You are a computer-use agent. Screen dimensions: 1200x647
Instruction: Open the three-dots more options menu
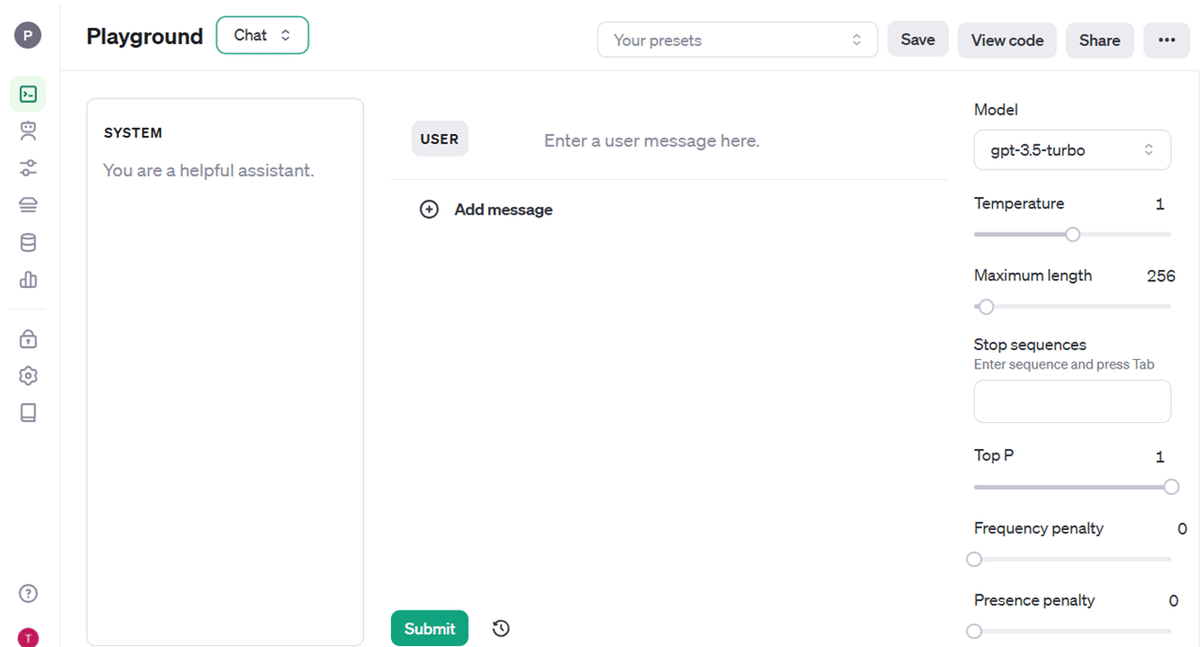(x=1166, y=40)
